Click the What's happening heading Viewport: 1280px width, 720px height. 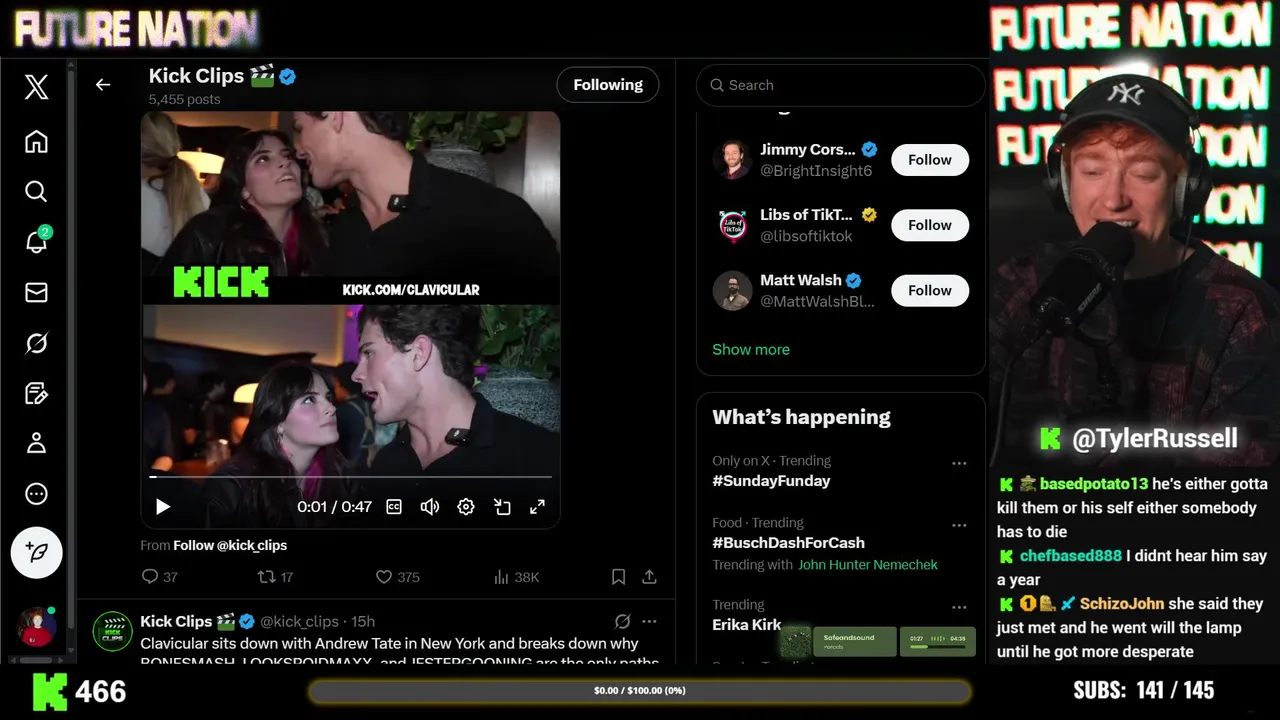pos(801,417)
